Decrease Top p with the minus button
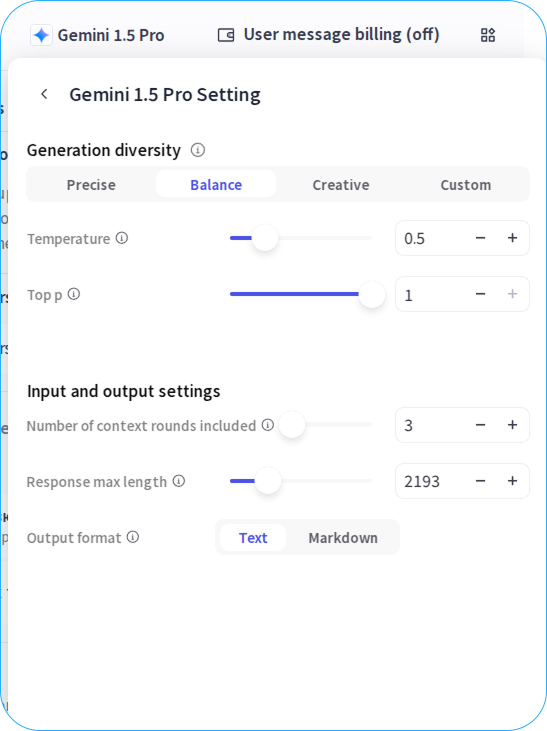 click(x=480, y=294)
